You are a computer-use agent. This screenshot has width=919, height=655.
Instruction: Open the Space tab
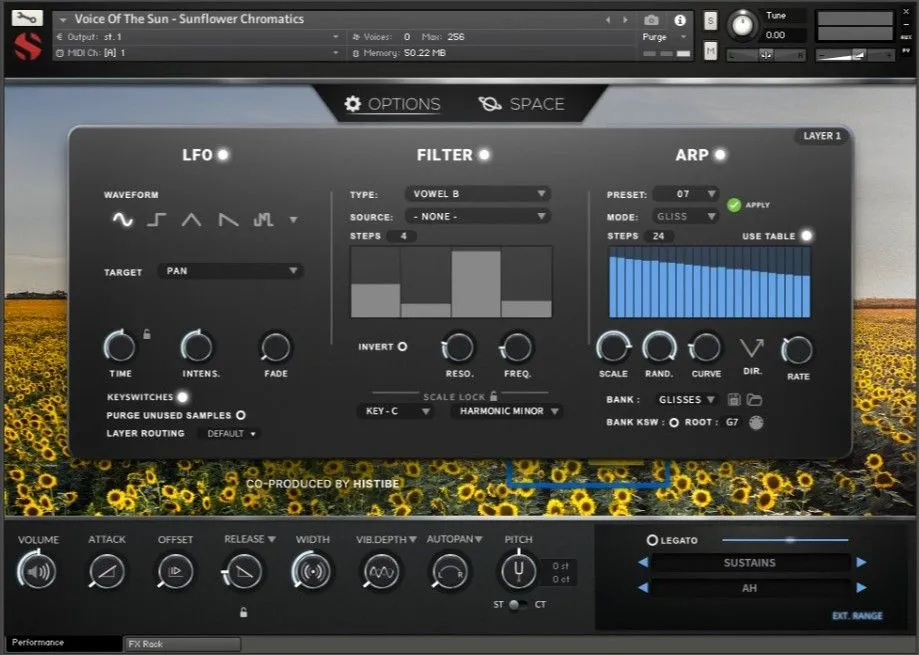tap(521, 104)
